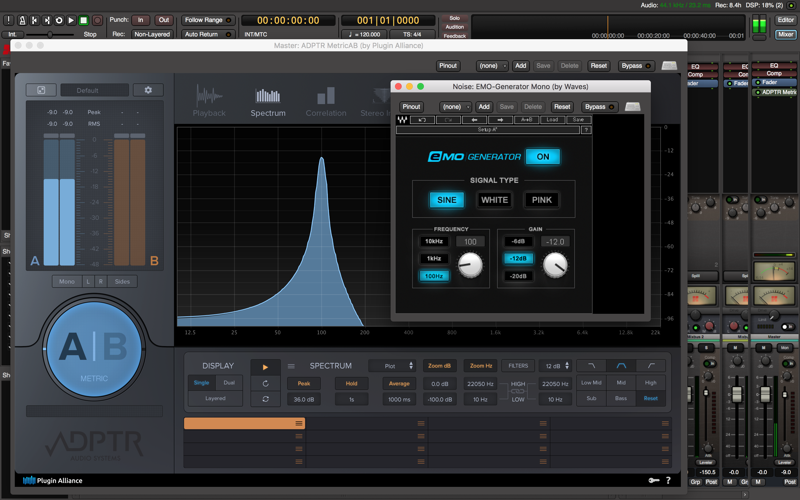
Task: Click the Plugin Alliance key icon
Action: click(x=654, y=480)
